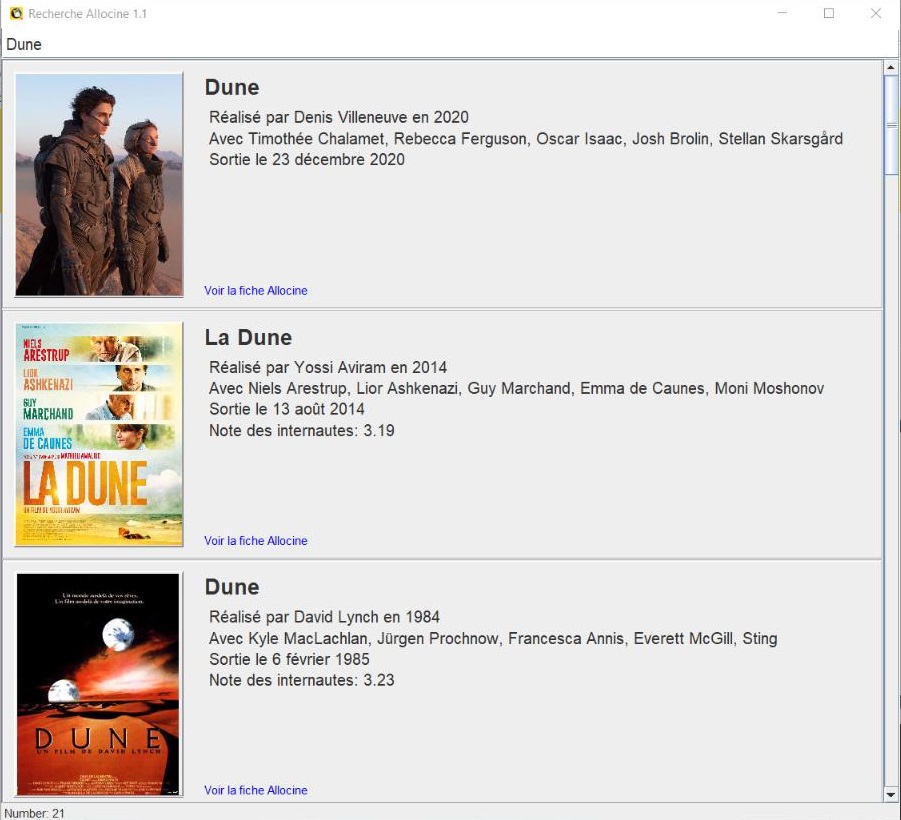Open the Dune 2020 poster thumbnail

pos(99,184)
